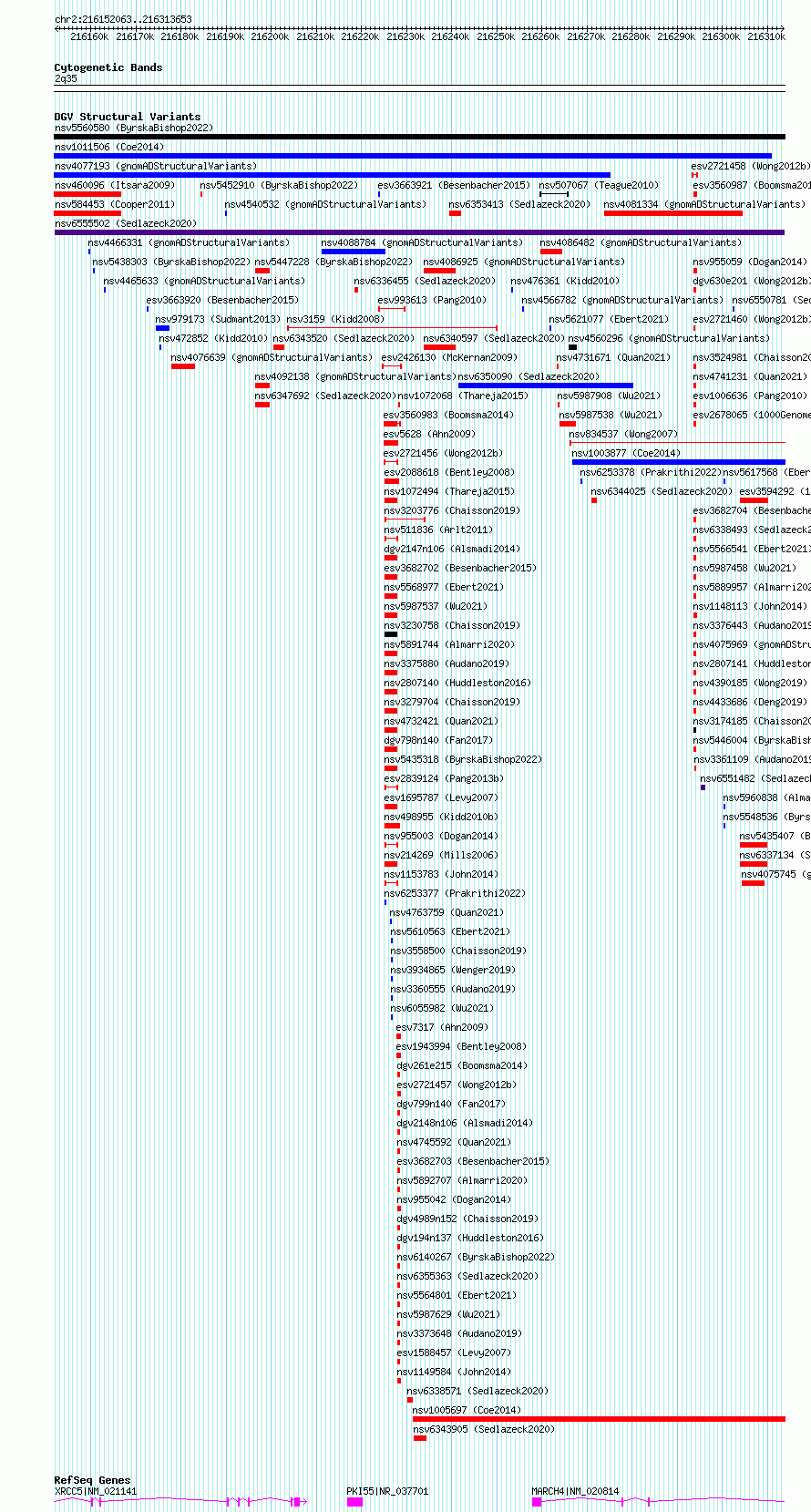The width and height of the screenshot is (811, 1512).
Task: Click the 216300k ruler tick label
Action: (x=721, y=36)
